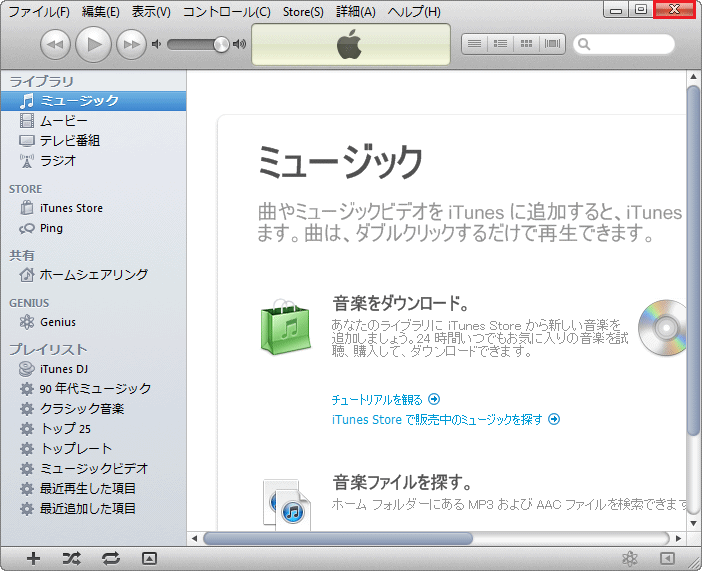The height and width of the screenshot is (571, 702).
Task: Open the 詳細(A) menu
Action: (355, 12)
